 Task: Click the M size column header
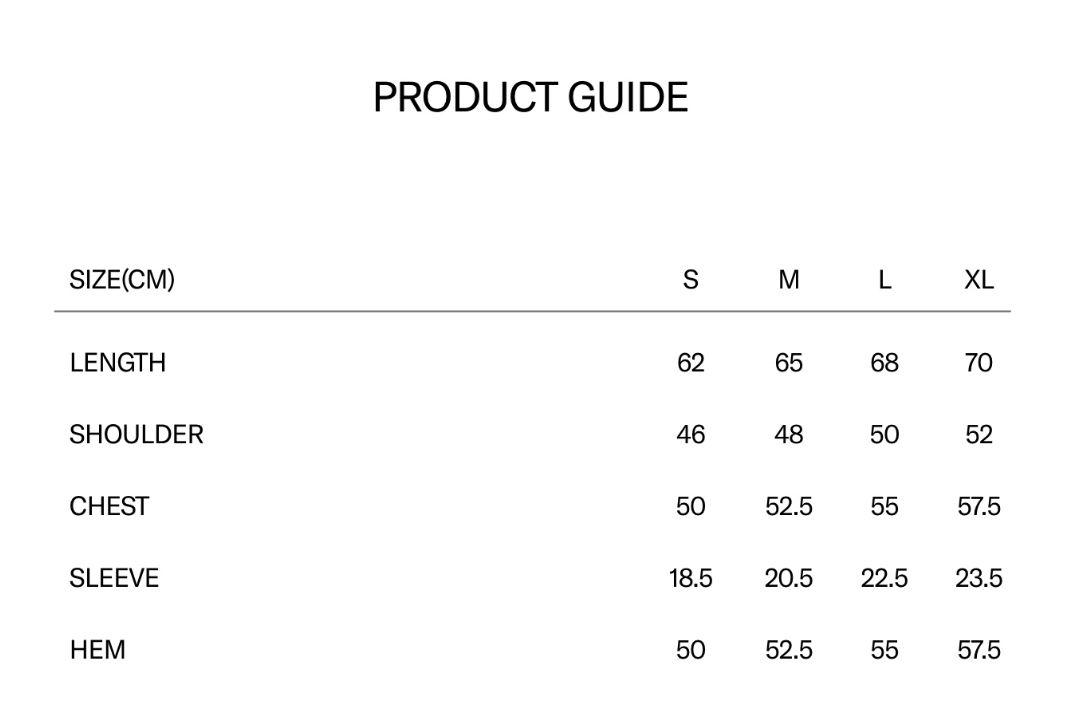coord(789,279)
